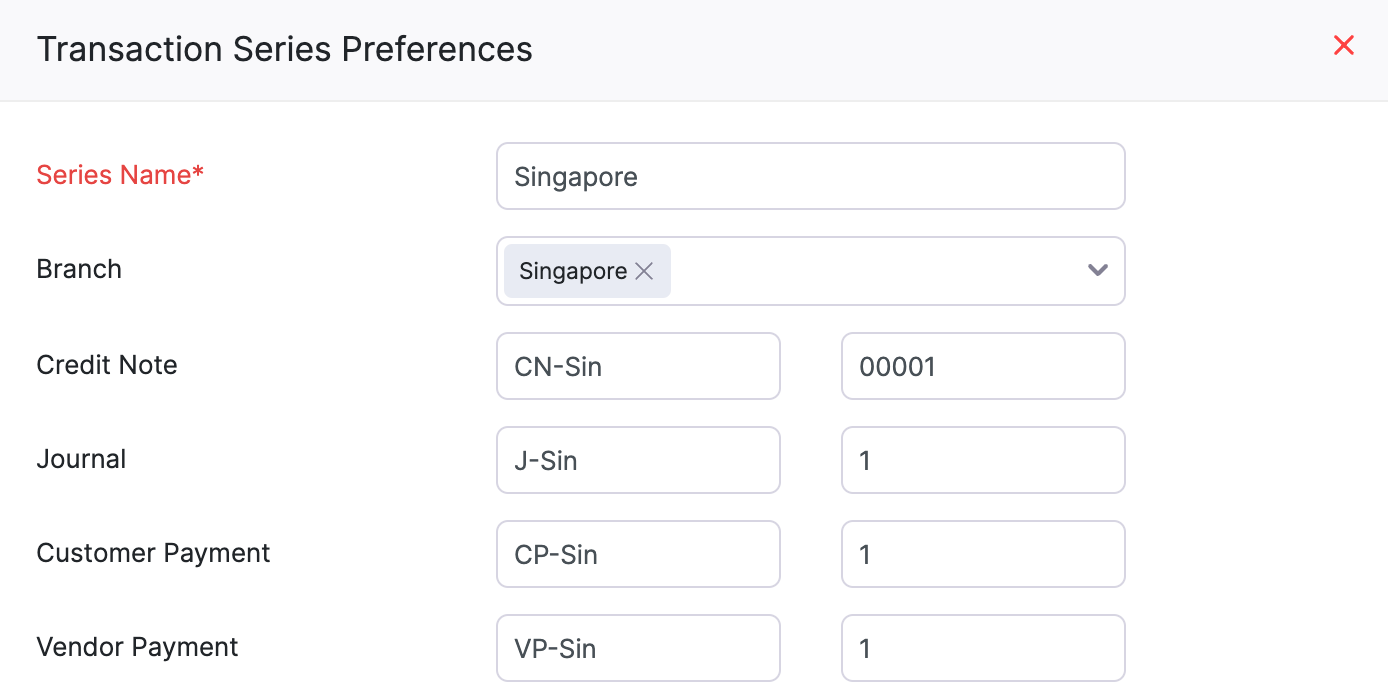Remove the Singapore branch tag
Viewport: 1388px width, 692px height.
[x=644, y=271]
